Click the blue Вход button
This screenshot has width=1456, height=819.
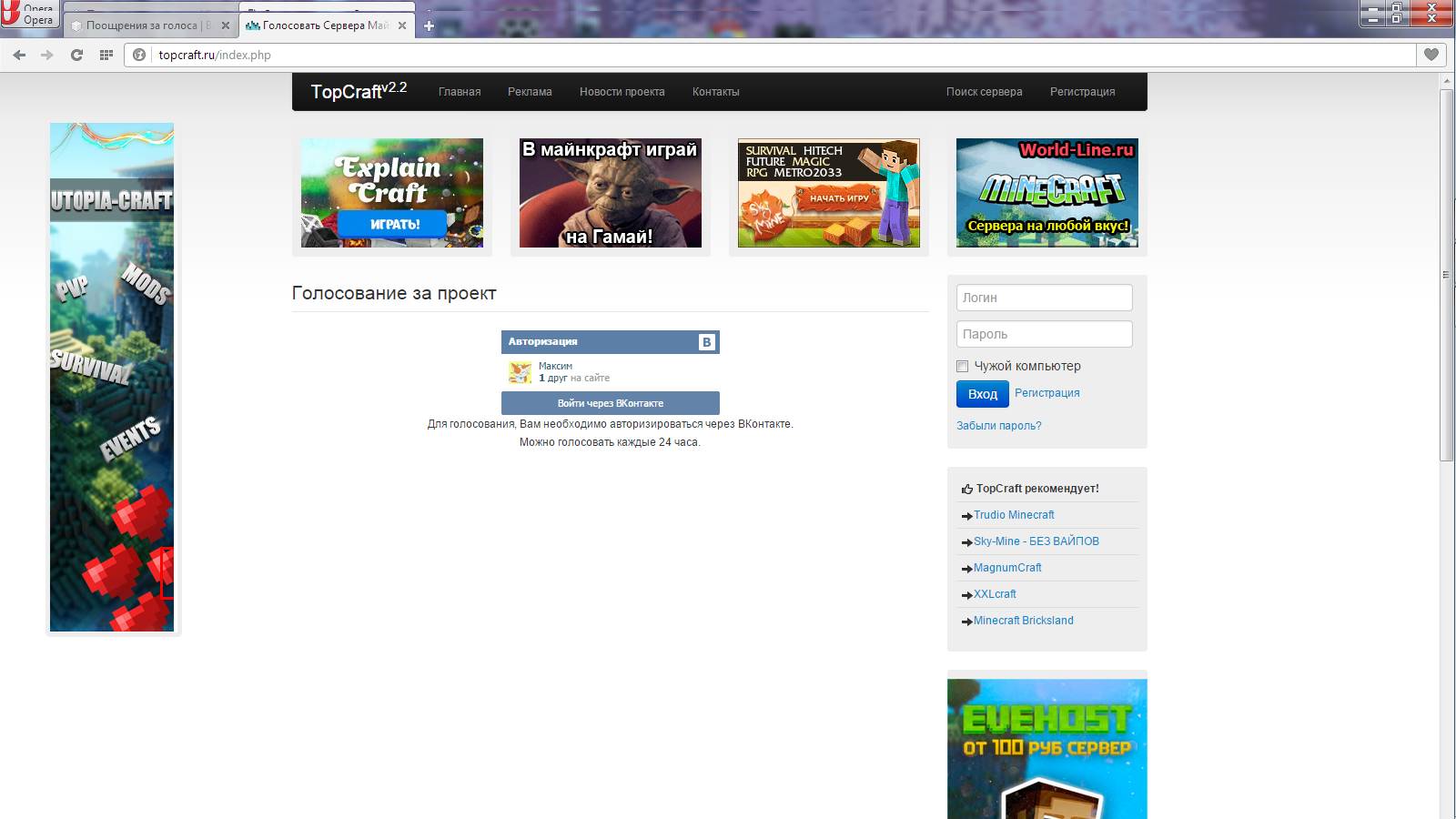[x=983, y=394]
